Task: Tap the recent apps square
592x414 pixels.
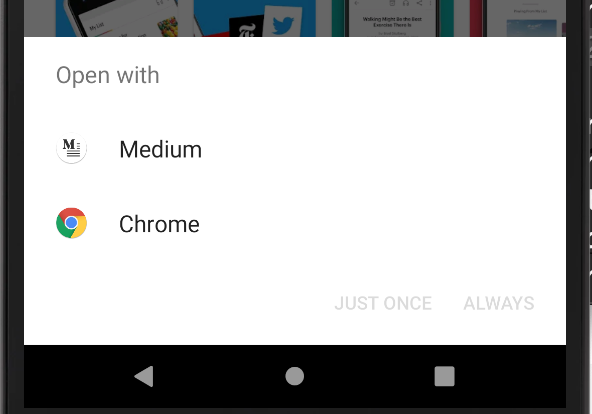Action: [x=444, y=376]
